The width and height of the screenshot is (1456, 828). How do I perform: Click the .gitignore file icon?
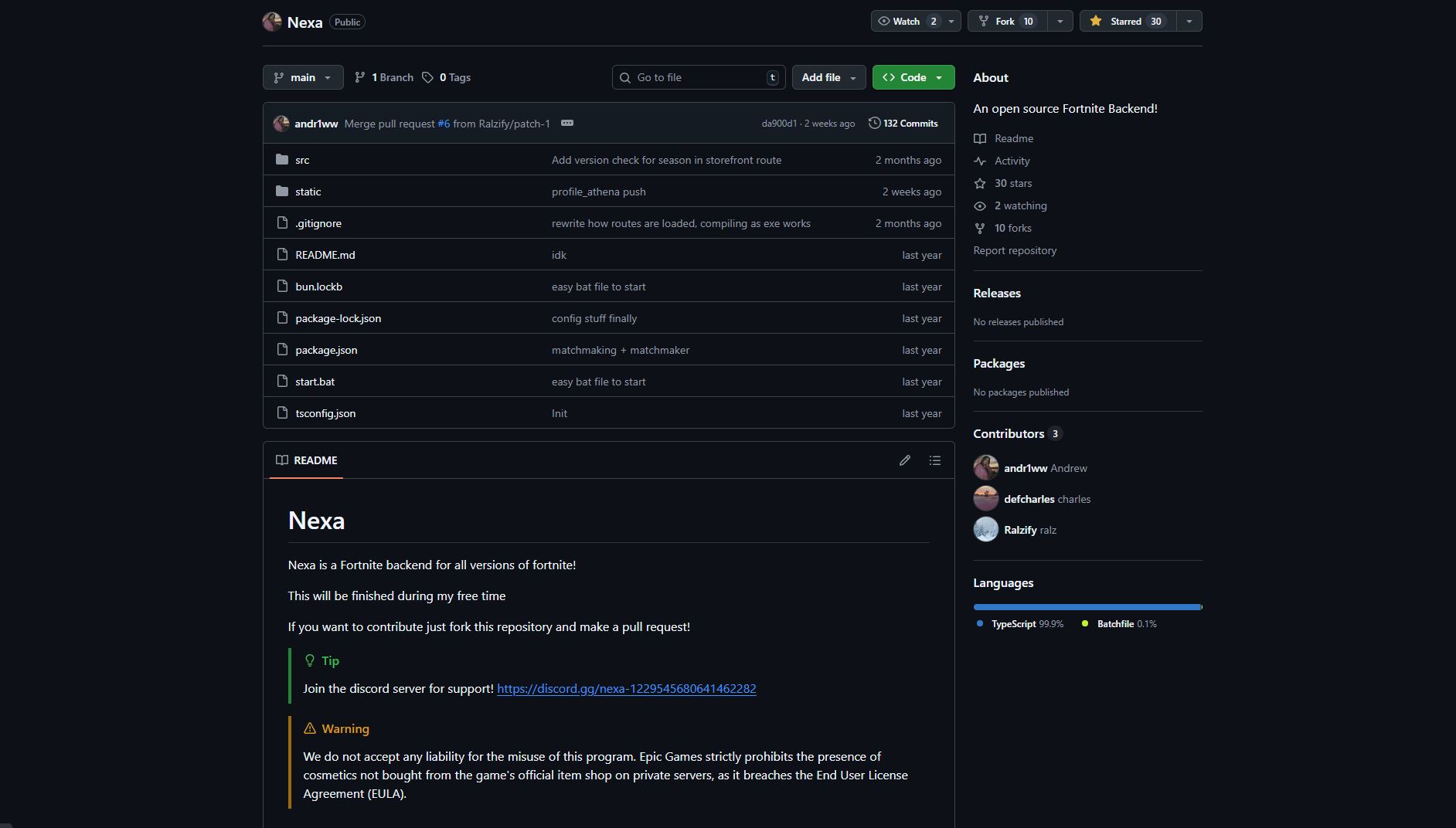point(282,223)
